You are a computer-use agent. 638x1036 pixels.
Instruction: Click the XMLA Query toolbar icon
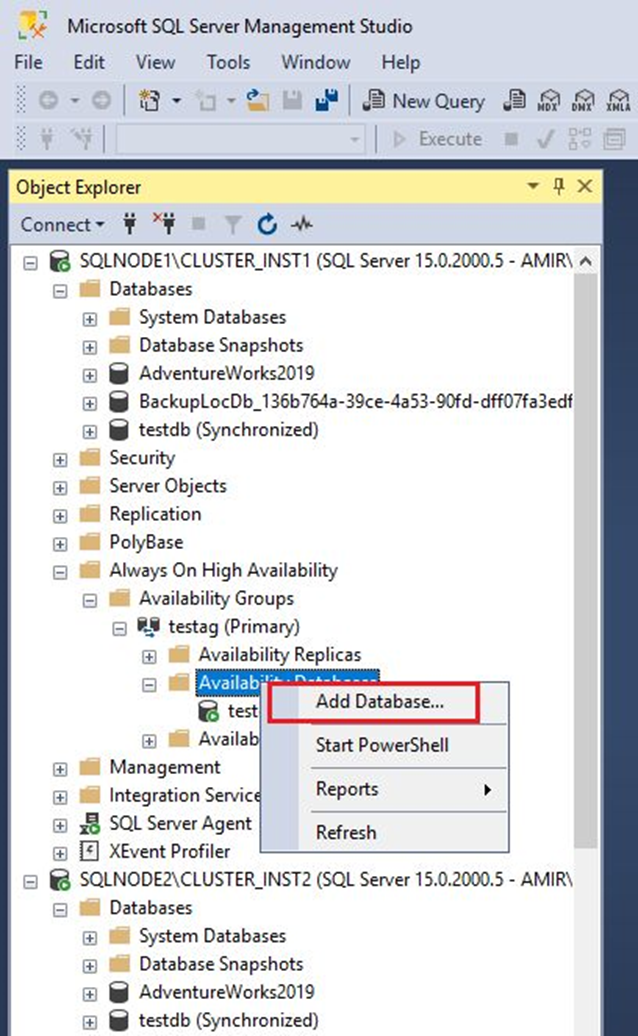point(619,101)
